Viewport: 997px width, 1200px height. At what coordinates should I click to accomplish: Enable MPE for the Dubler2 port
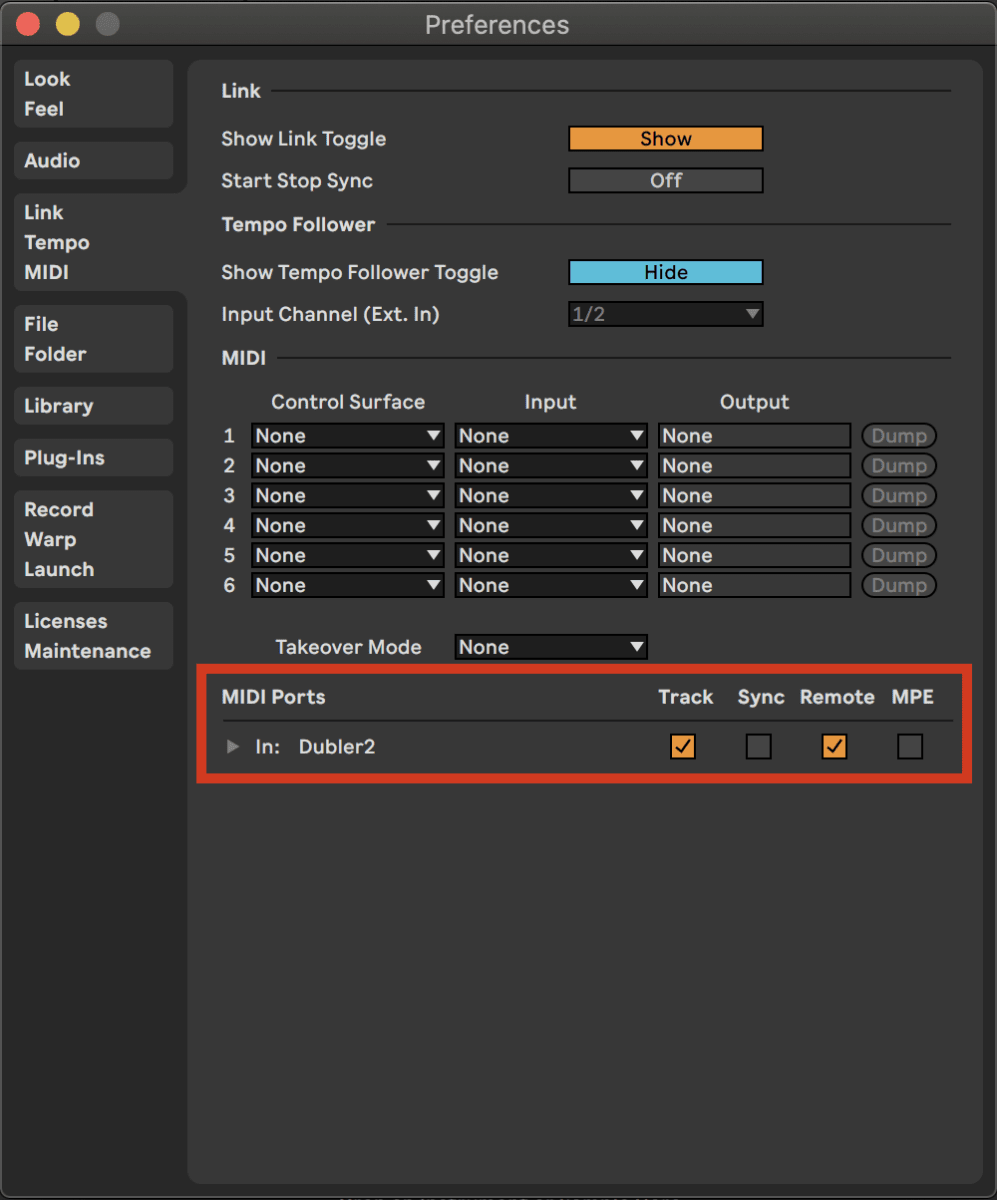point(909,746)
